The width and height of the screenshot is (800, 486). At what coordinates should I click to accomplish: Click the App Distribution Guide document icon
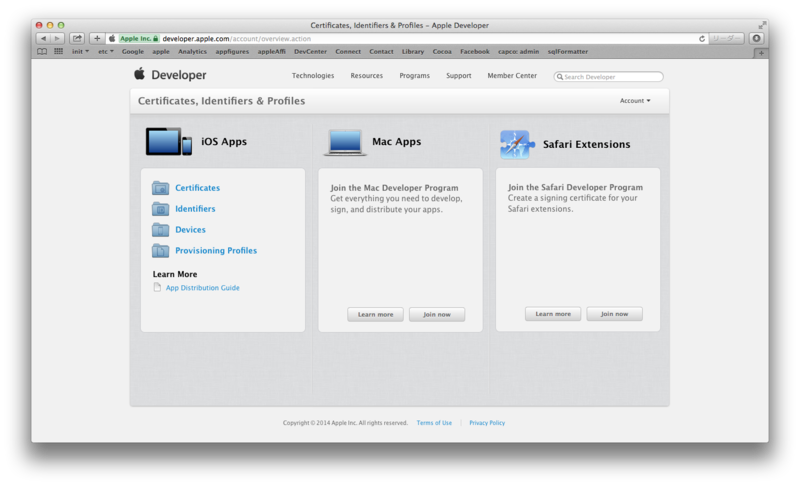157,288
